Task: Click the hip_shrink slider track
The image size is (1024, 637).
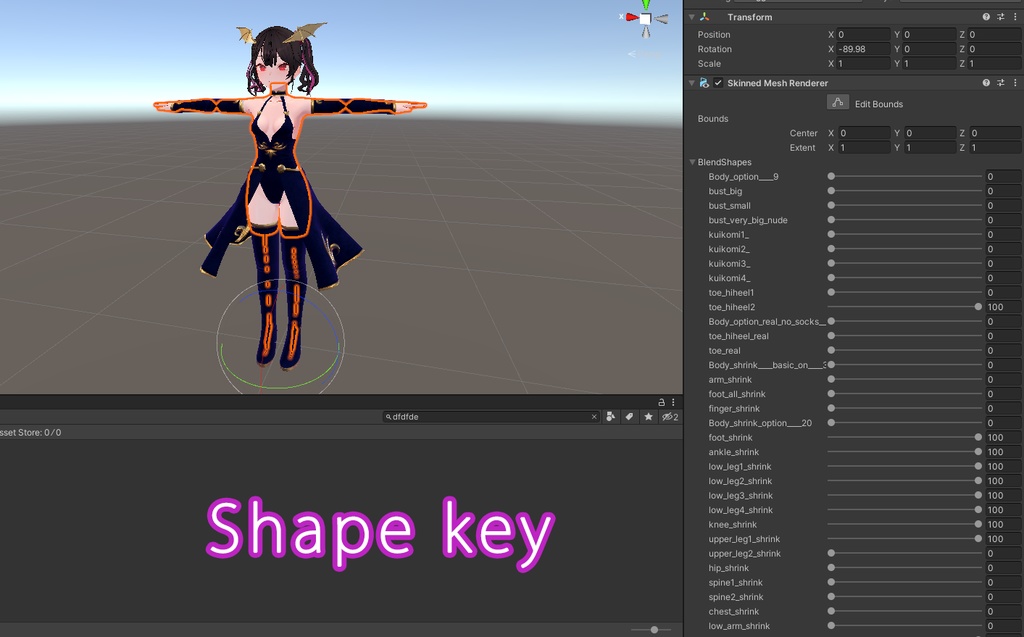Action: tap(904, 568)
